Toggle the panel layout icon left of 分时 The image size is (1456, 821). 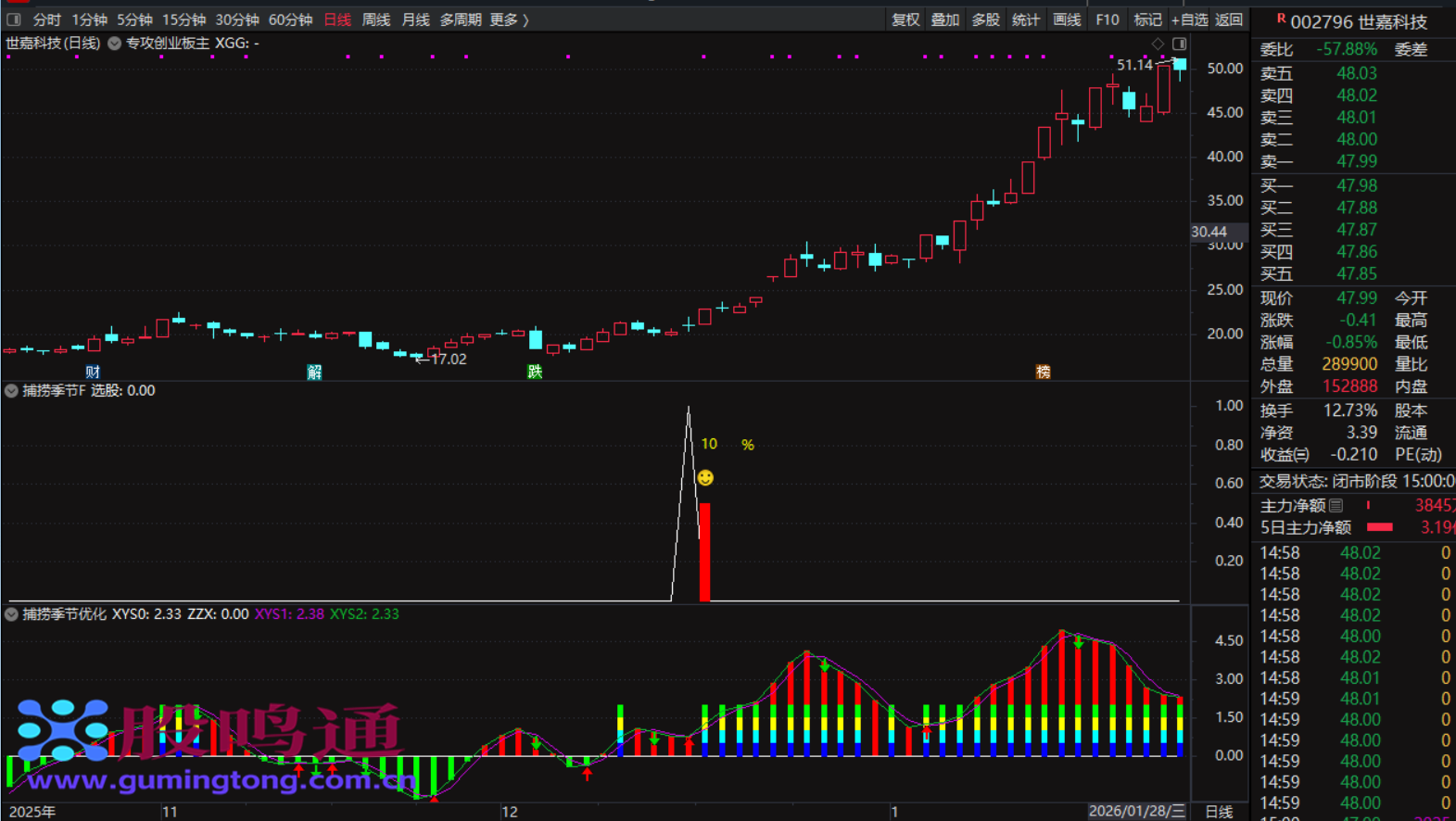tap(14, 19)
